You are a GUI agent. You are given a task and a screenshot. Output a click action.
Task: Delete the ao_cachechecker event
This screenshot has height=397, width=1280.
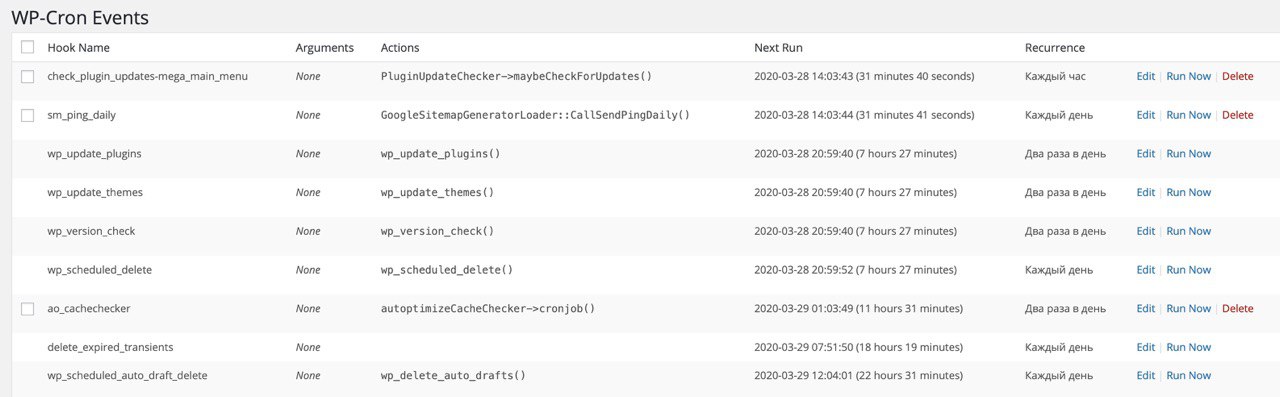(1237, 309)
